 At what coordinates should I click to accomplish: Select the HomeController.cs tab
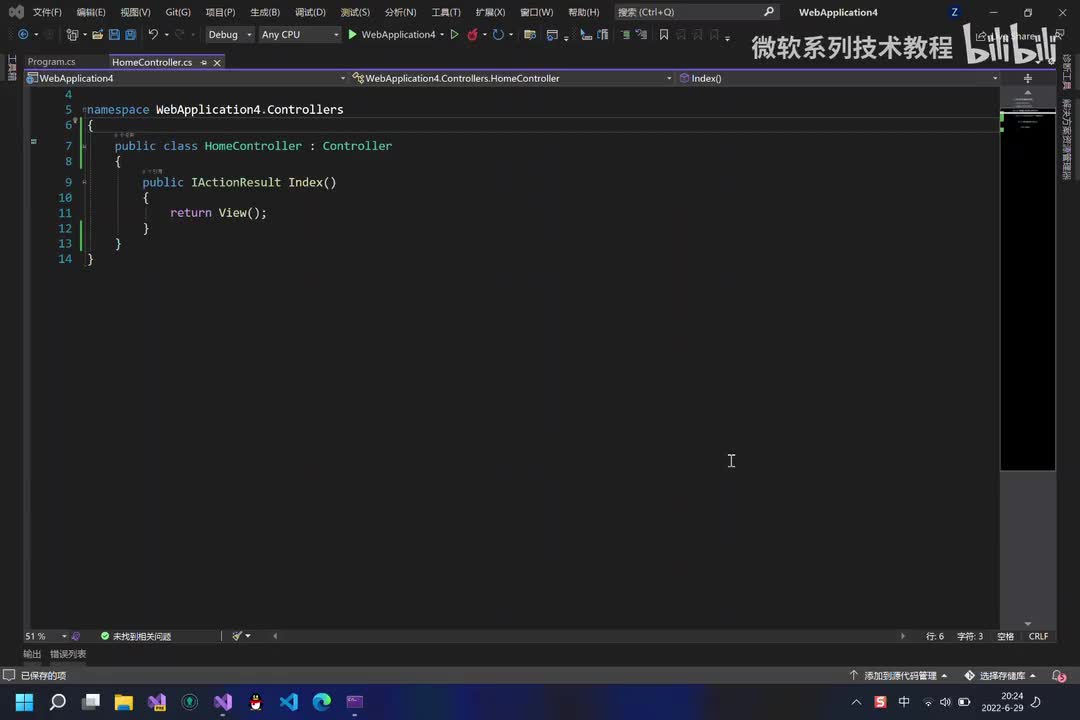(x=152, y=62)
